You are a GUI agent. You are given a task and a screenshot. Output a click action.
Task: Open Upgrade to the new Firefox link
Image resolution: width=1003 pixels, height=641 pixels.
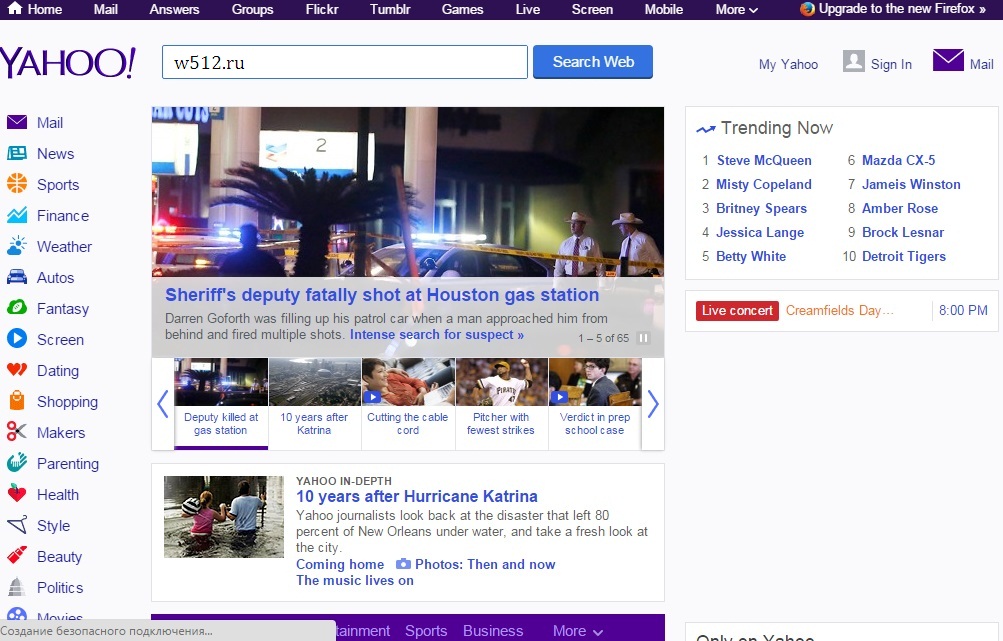[x=902, y=9]
